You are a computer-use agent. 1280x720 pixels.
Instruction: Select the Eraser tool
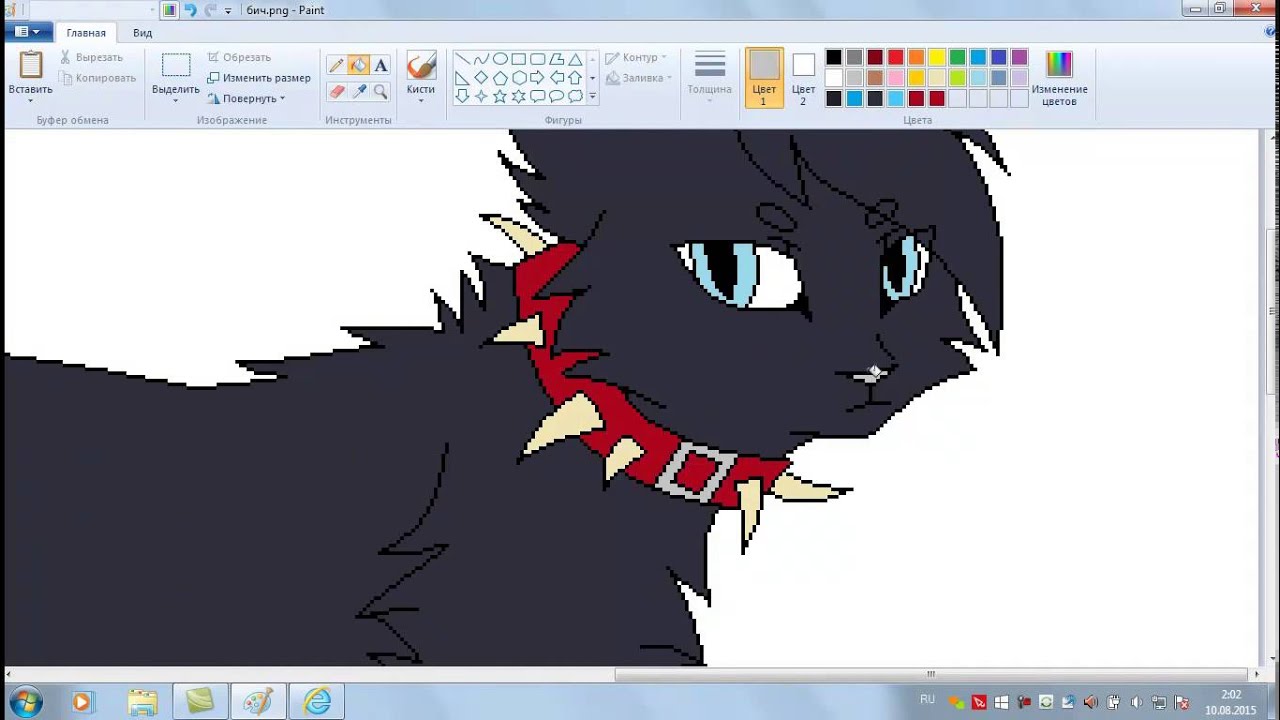point(337,91)
